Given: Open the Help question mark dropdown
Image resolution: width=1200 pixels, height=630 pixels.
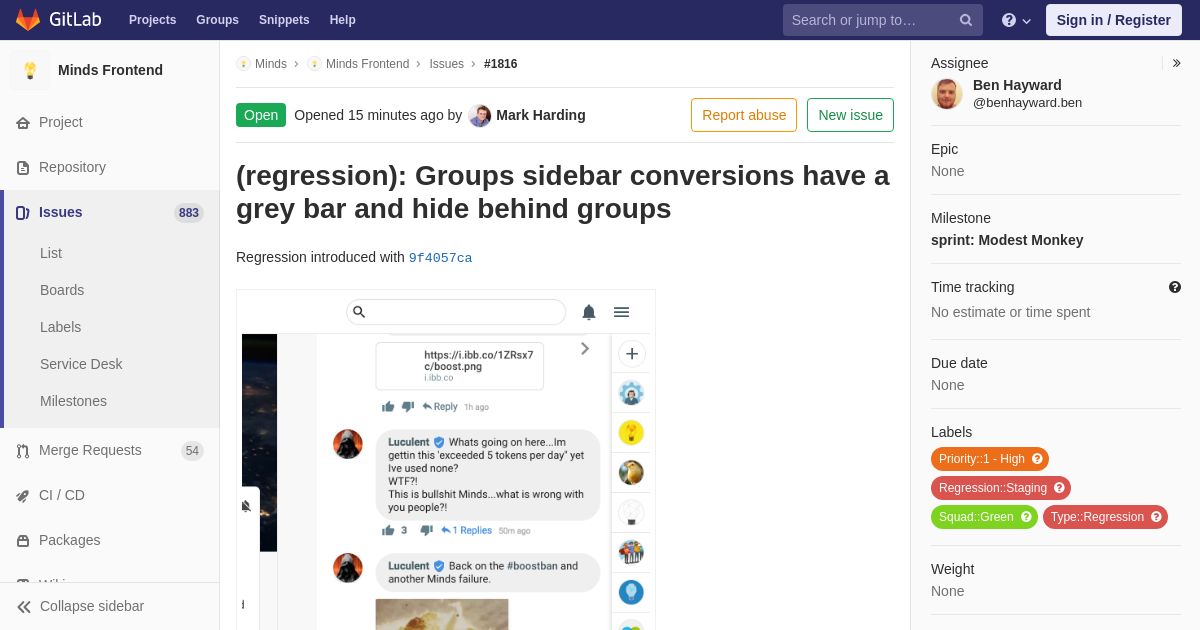Looking at the screenshot, I should pos(1016,20).
